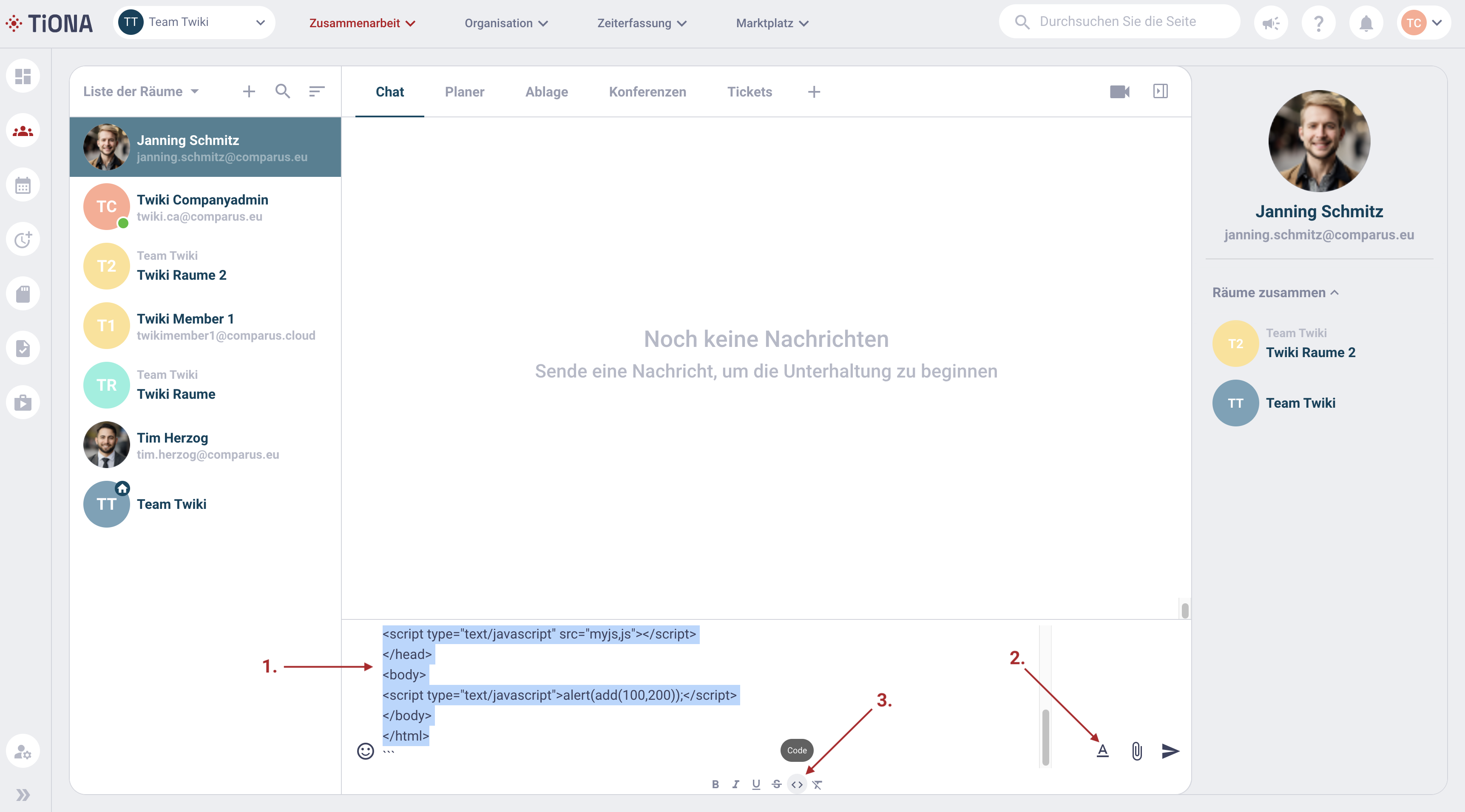Collapse the Räume zusammen section
Screen dimensions: 1465x812
pos(1275,292)
